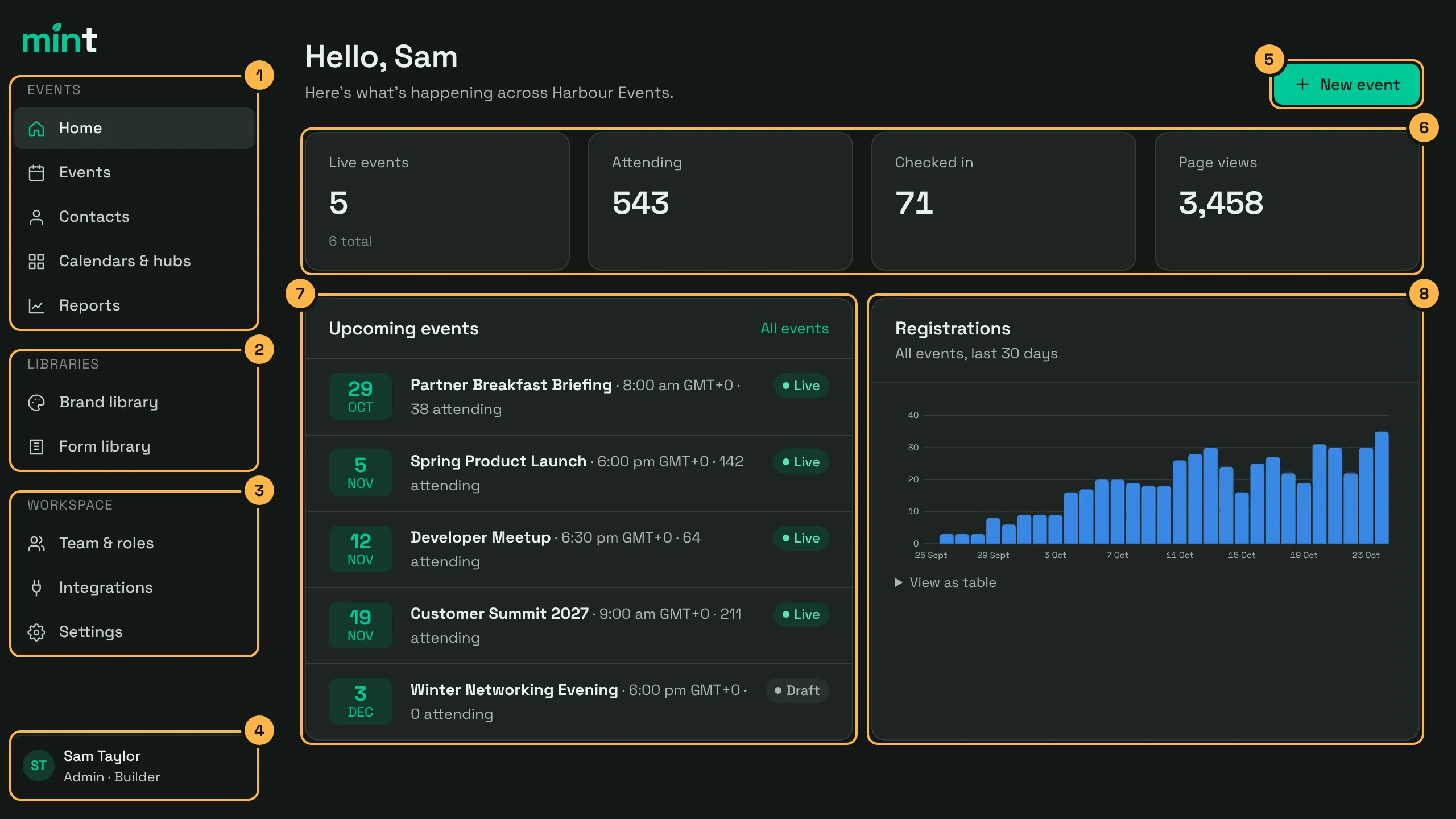Image resolution: width=1456 pixels, height=819 pixels.
Task: Click the Brand library palette icon
Action: (36, 403)
